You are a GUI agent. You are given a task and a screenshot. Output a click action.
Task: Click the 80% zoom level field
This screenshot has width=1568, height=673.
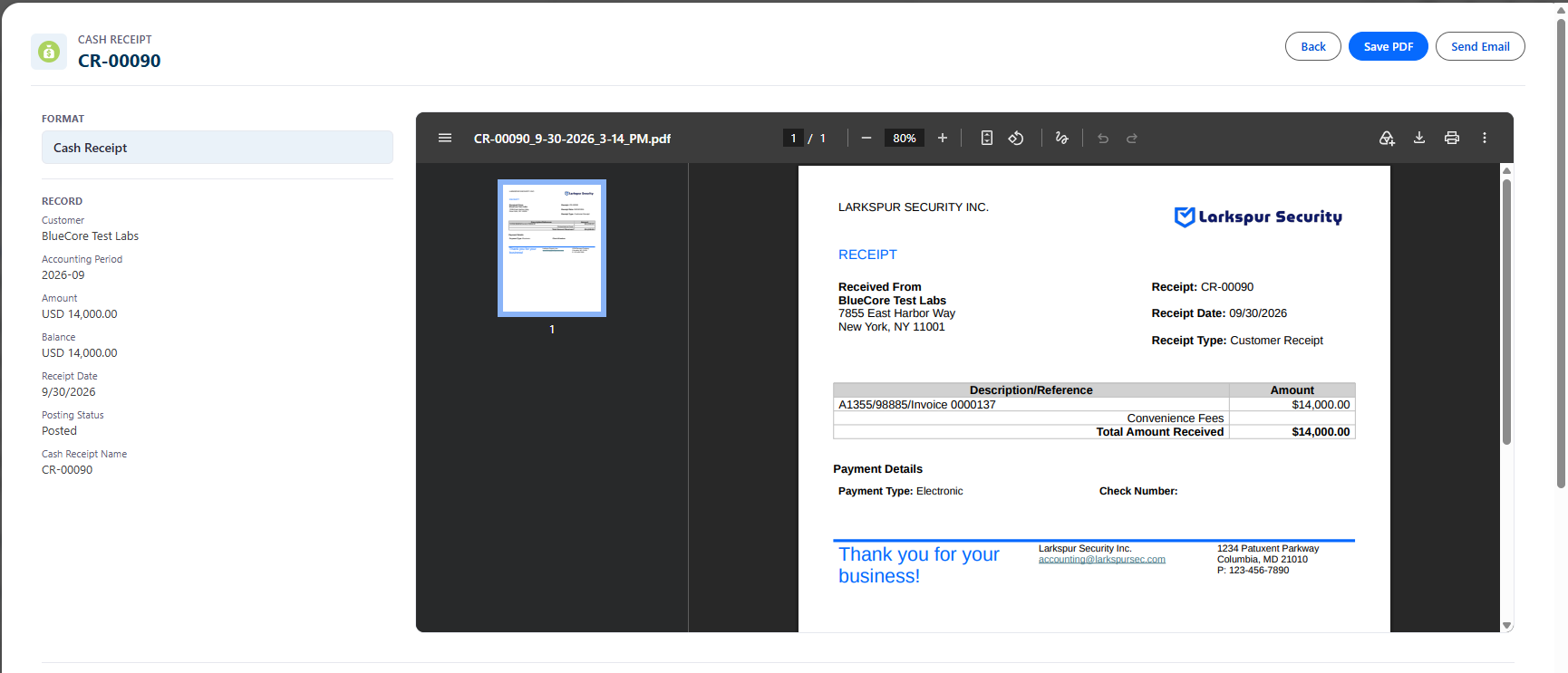coord(905,138)
